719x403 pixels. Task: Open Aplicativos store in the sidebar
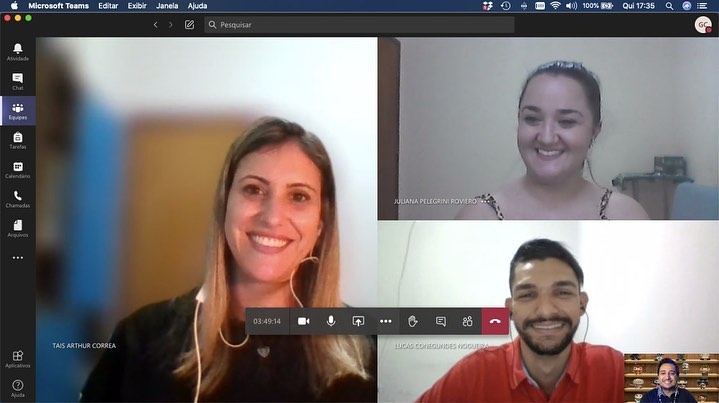pos(17,359)
